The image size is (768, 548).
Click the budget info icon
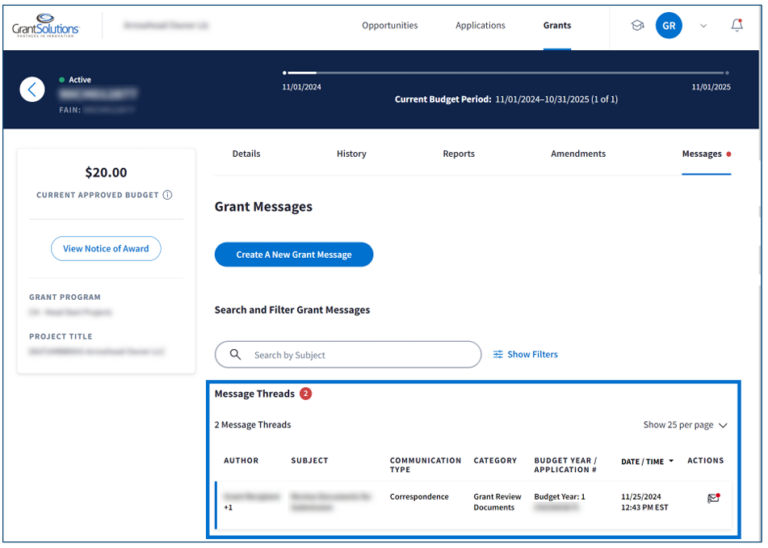point(167,195)
